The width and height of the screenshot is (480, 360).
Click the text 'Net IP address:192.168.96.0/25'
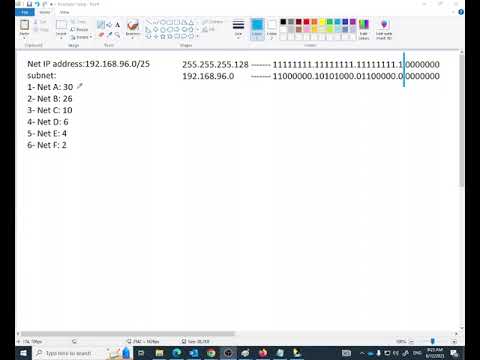88,64
